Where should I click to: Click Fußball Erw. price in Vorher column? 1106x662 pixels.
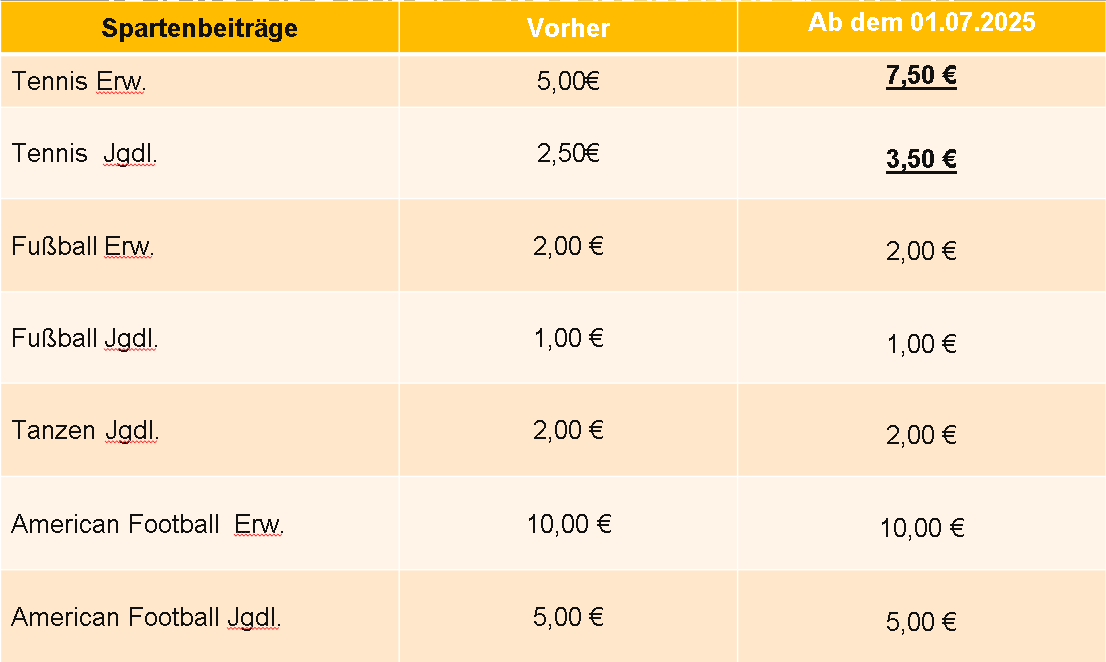[568, 246]
